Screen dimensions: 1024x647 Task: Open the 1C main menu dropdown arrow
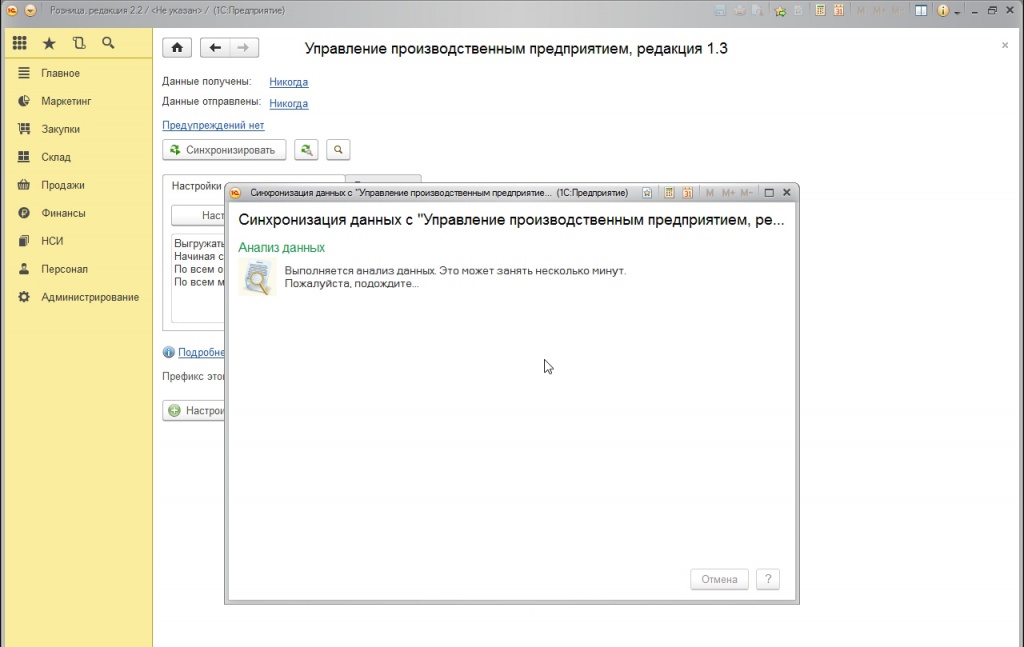click(x=30, y=10)
